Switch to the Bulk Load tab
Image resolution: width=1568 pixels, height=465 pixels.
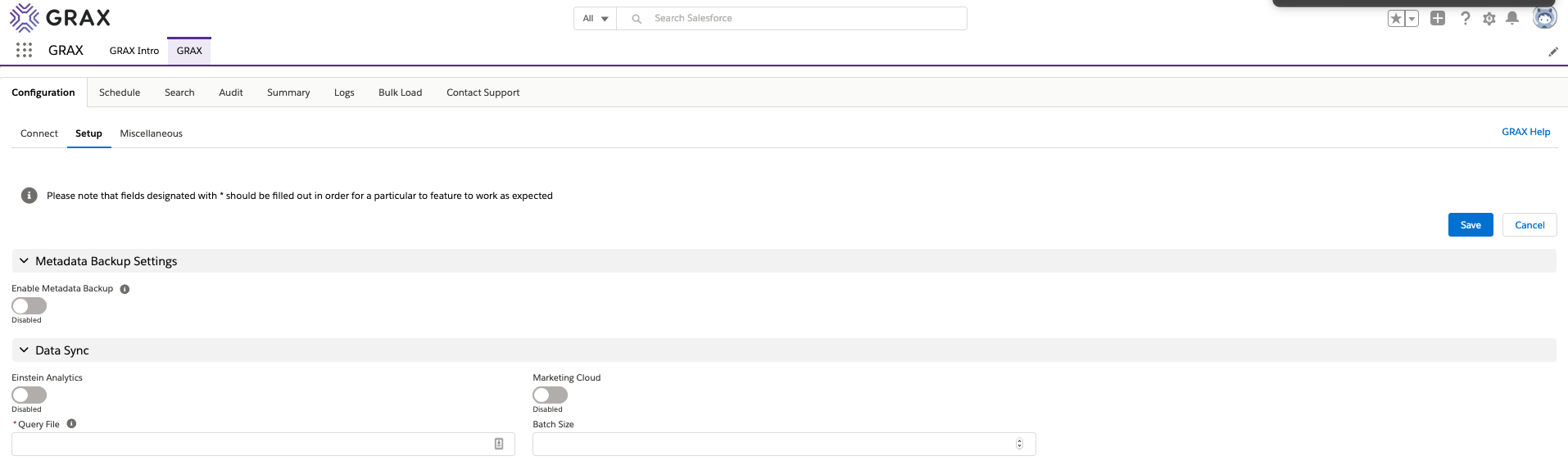coord(401,93)
